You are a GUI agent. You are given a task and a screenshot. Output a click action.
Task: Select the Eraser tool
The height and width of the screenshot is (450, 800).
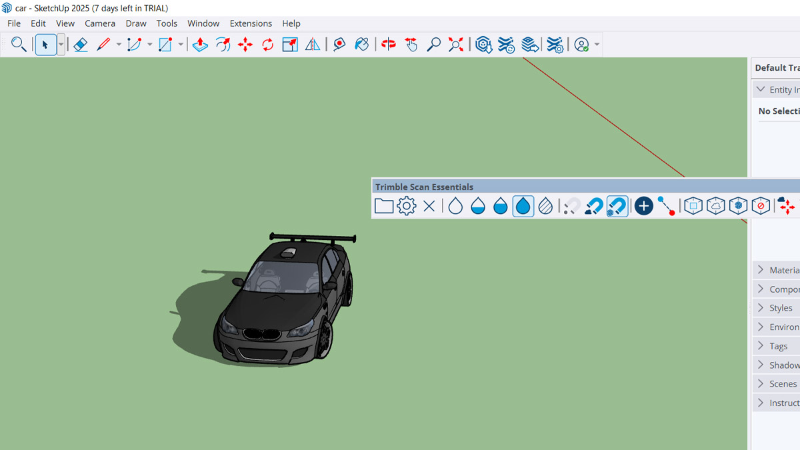pos(80,45)
